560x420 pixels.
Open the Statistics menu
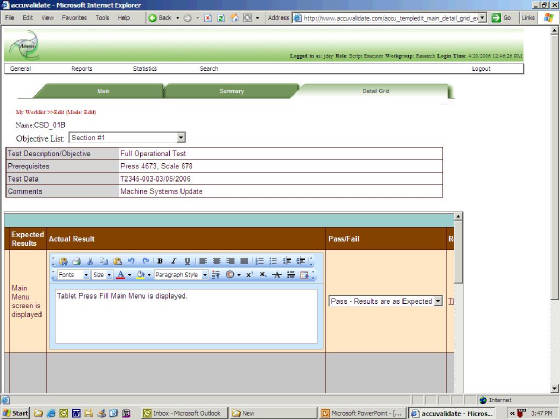point(145,69)
